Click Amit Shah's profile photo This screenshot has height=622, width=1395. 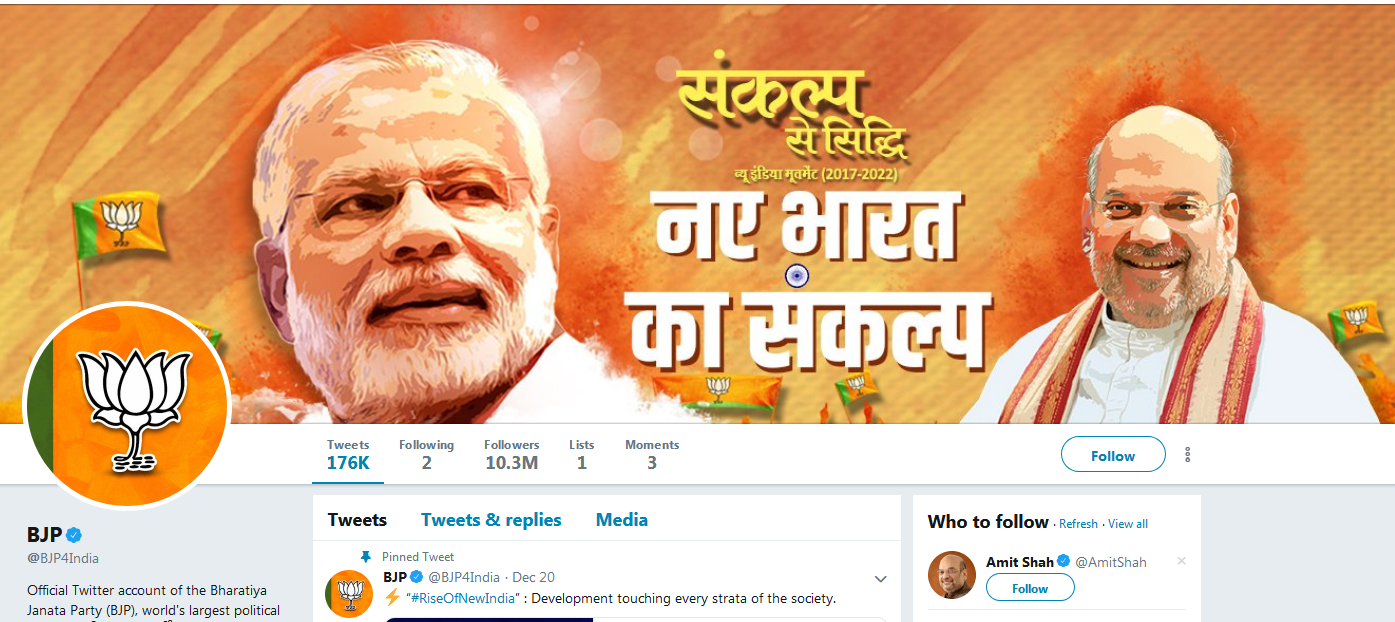(x=951, y=575)
